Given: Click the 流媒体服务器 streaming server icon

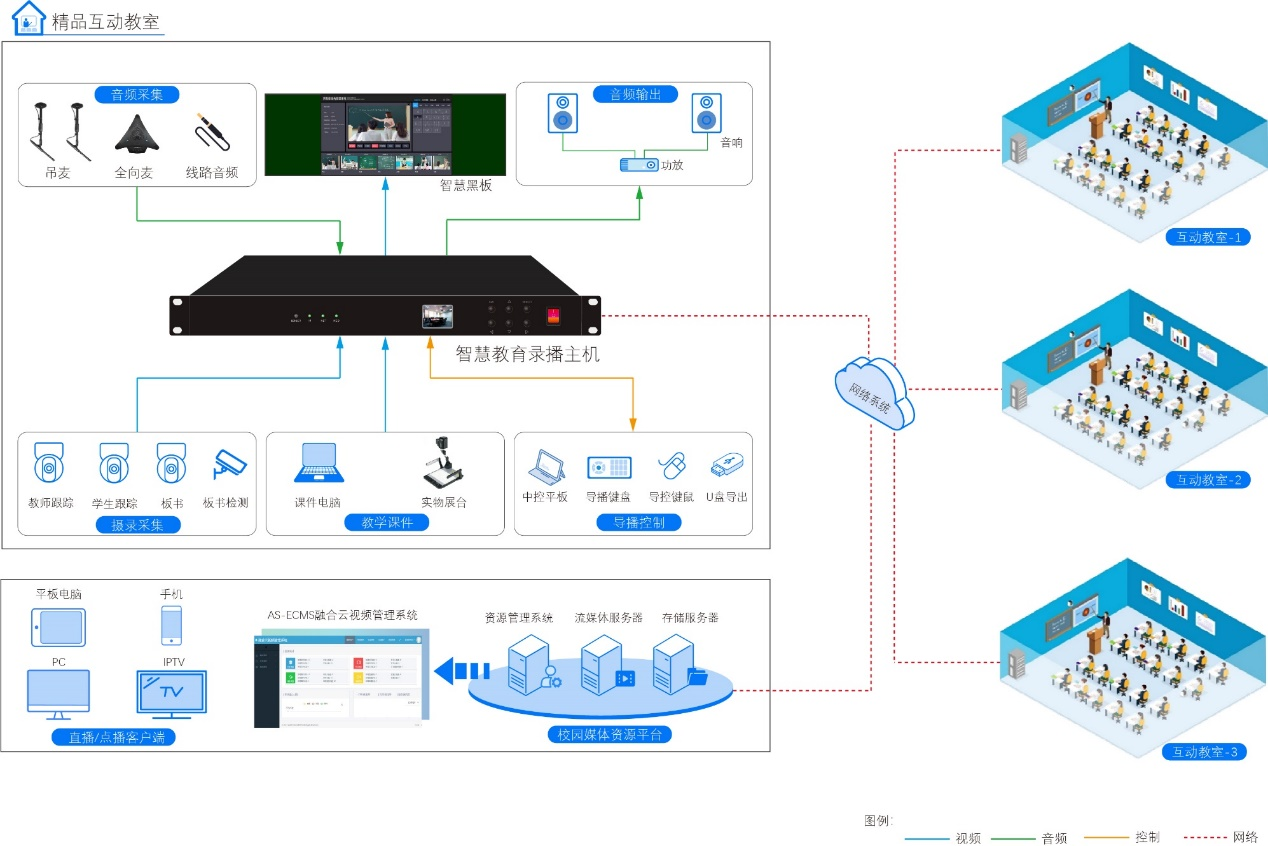Looking at the screenshot, I should pyautogui.click(x=607, y=664).
